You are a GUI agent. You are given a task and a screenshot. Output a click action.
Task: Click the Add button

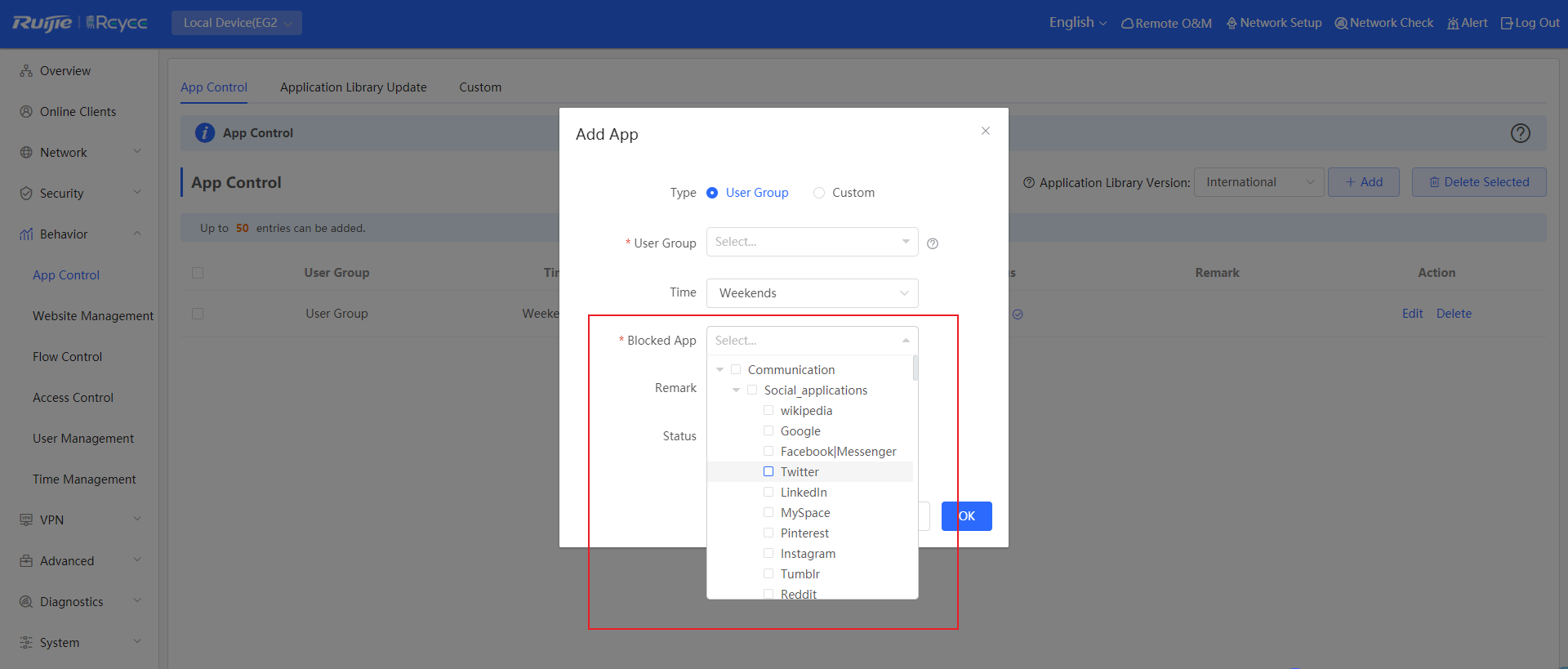[x=1364, y=182]
